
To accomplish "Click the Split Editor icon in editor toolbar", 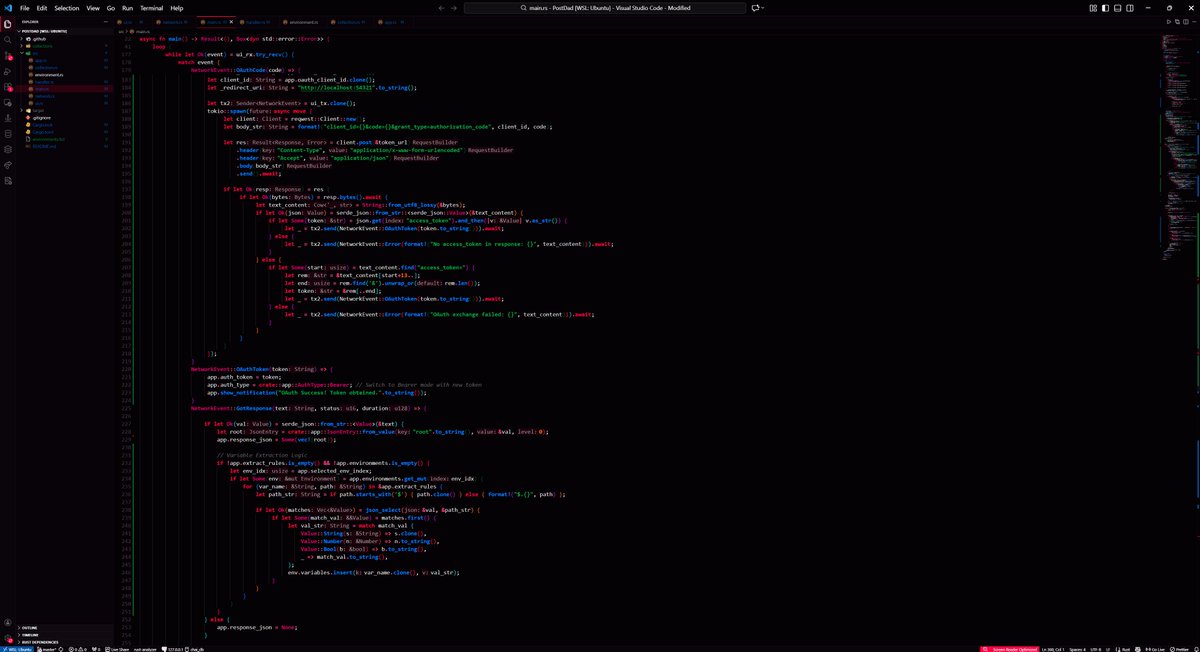I will [1186, 21].
